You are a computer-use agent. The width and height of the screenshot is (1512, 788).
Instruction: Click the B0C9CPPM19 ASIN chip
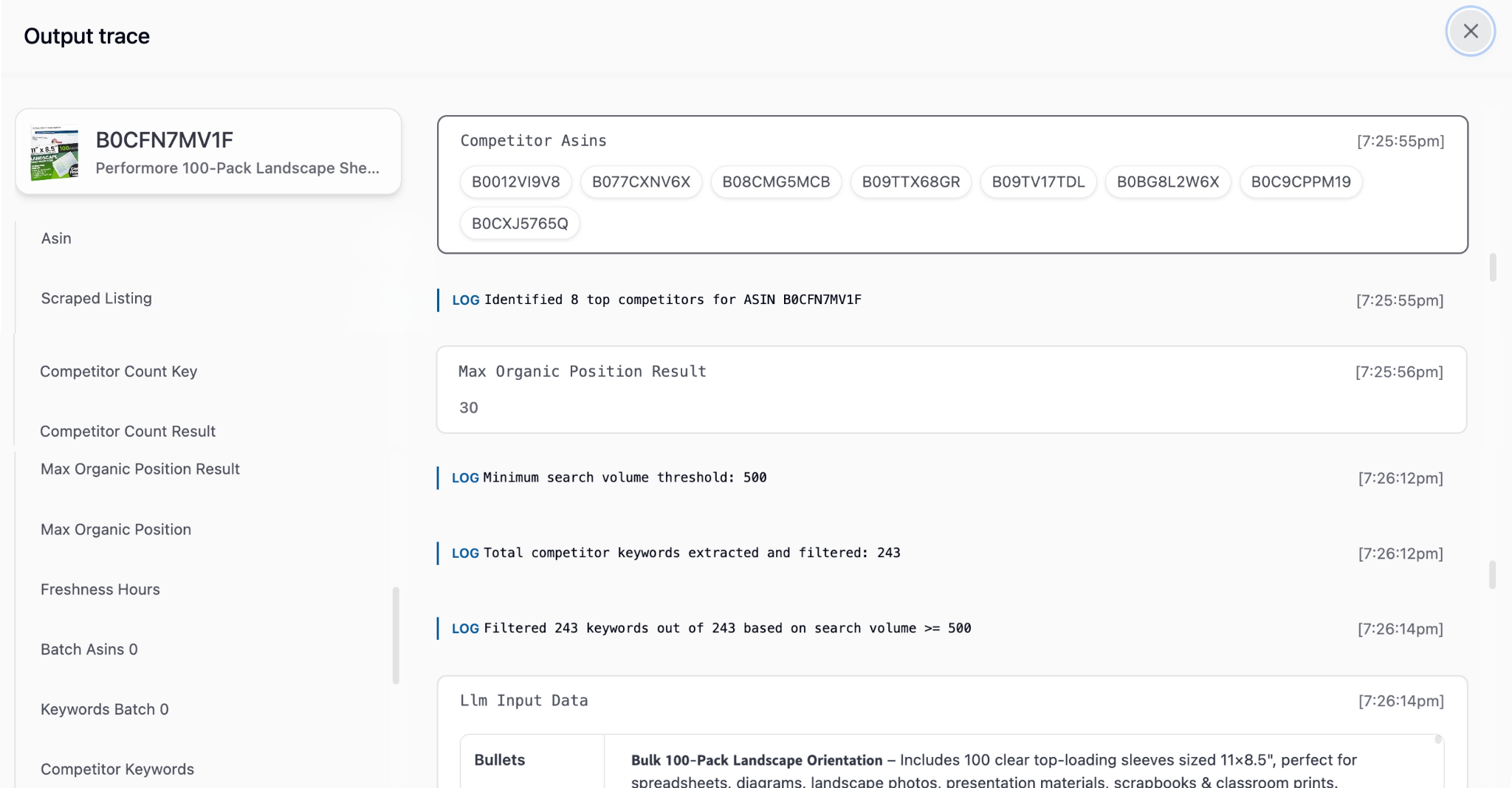point(1301,181)
